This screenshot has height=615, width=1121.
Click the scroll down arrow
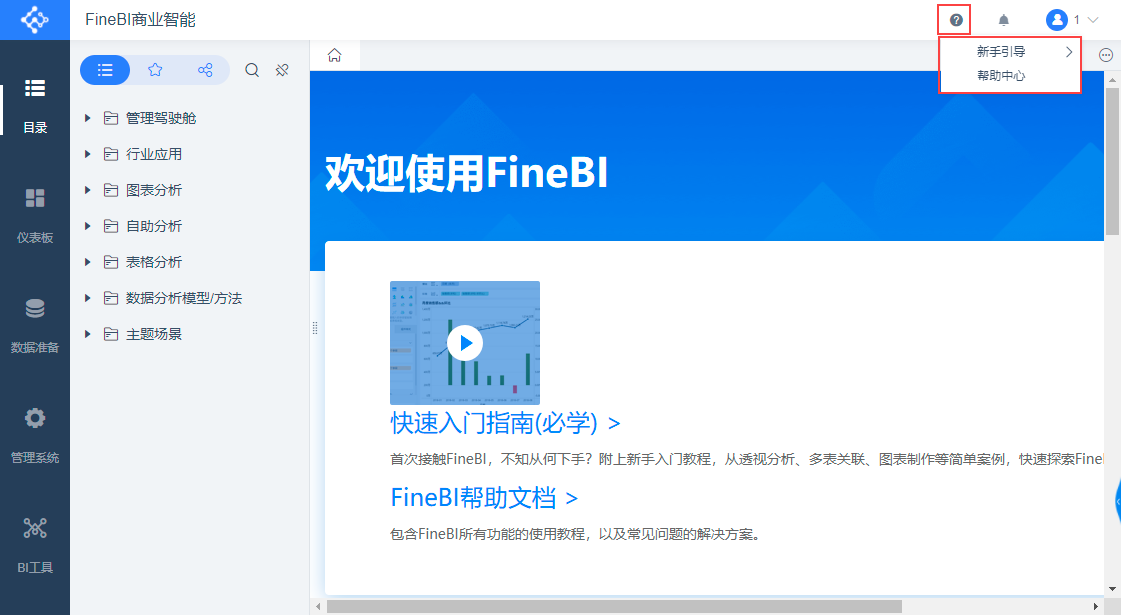point(1112,589)
